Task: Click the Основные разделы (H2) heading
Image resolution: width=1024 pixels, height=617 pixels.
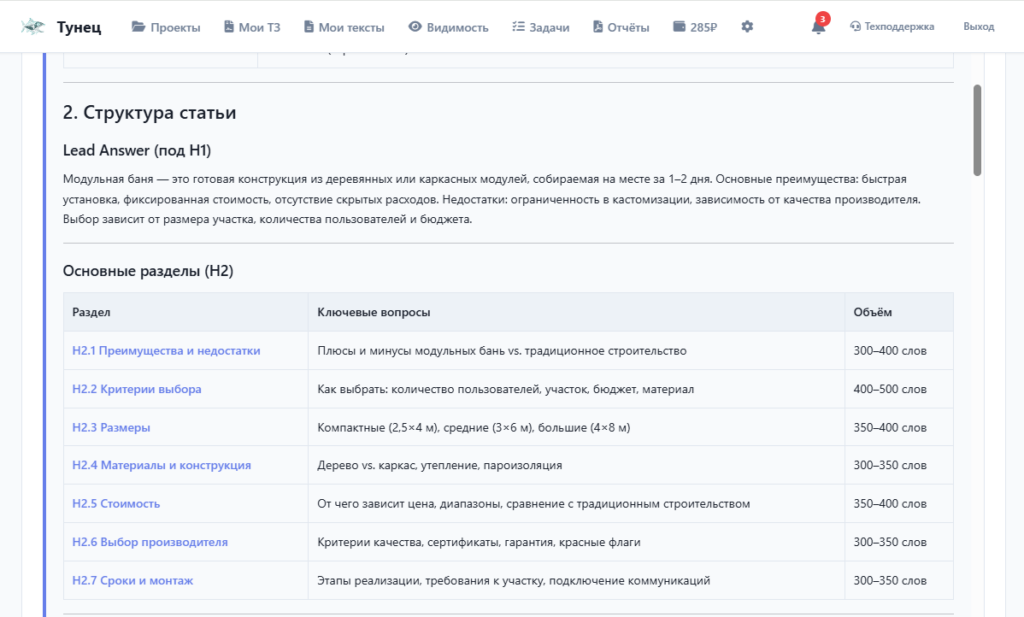Action: (148, 271)
